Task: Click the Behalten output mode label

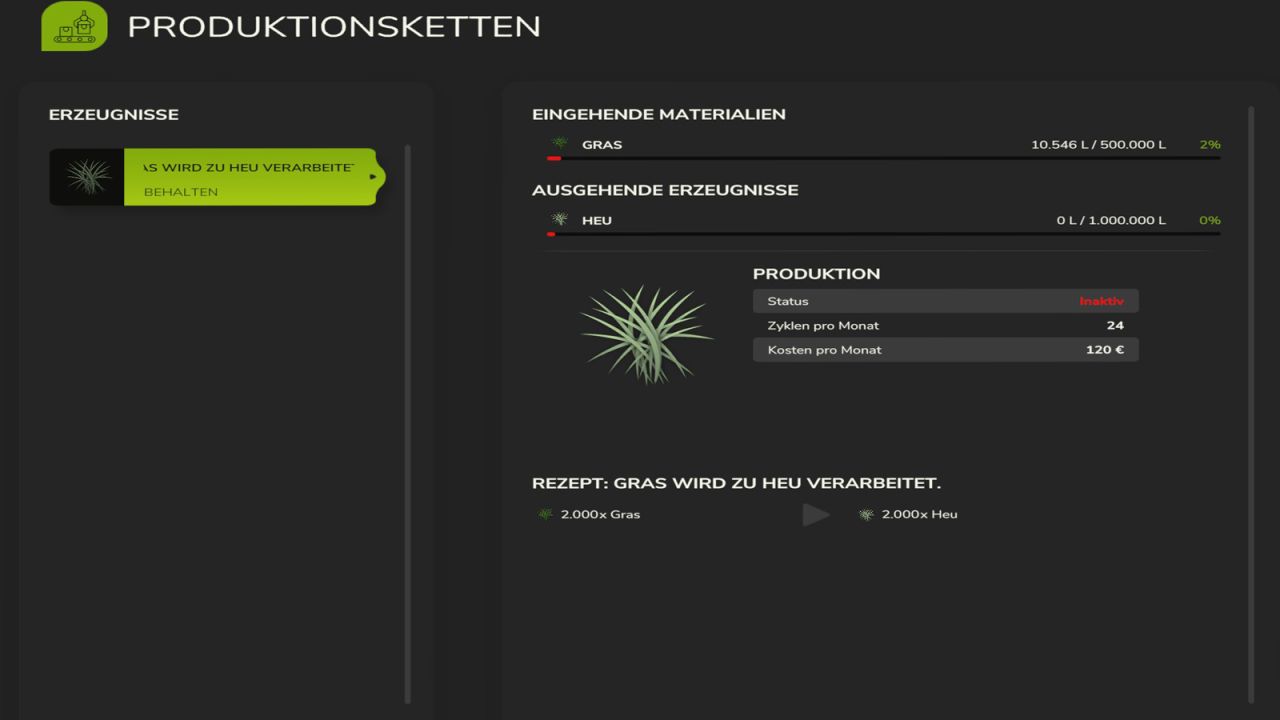Action: coord(181,192)
